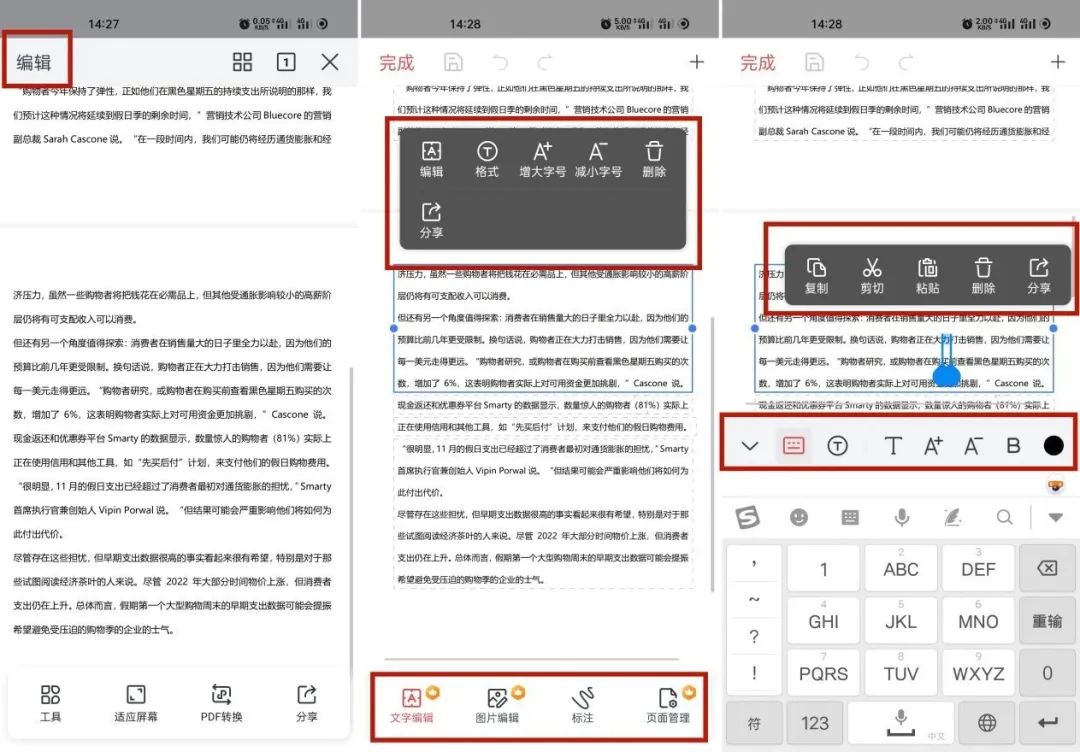Open single page view icon in left screen
The image size is (1080, 752).
point(286,62)
